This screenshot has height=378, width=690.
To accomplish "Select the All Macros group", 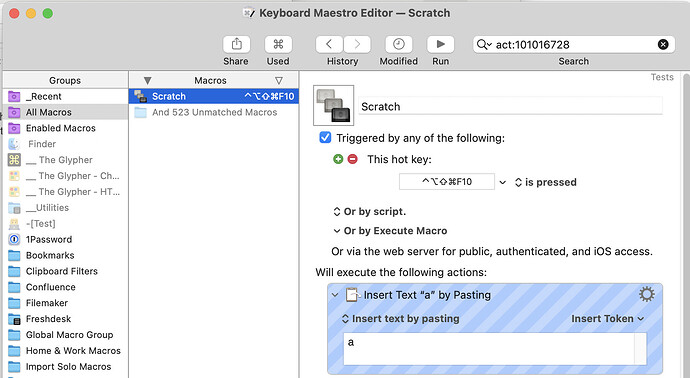I will coord(65,112).
